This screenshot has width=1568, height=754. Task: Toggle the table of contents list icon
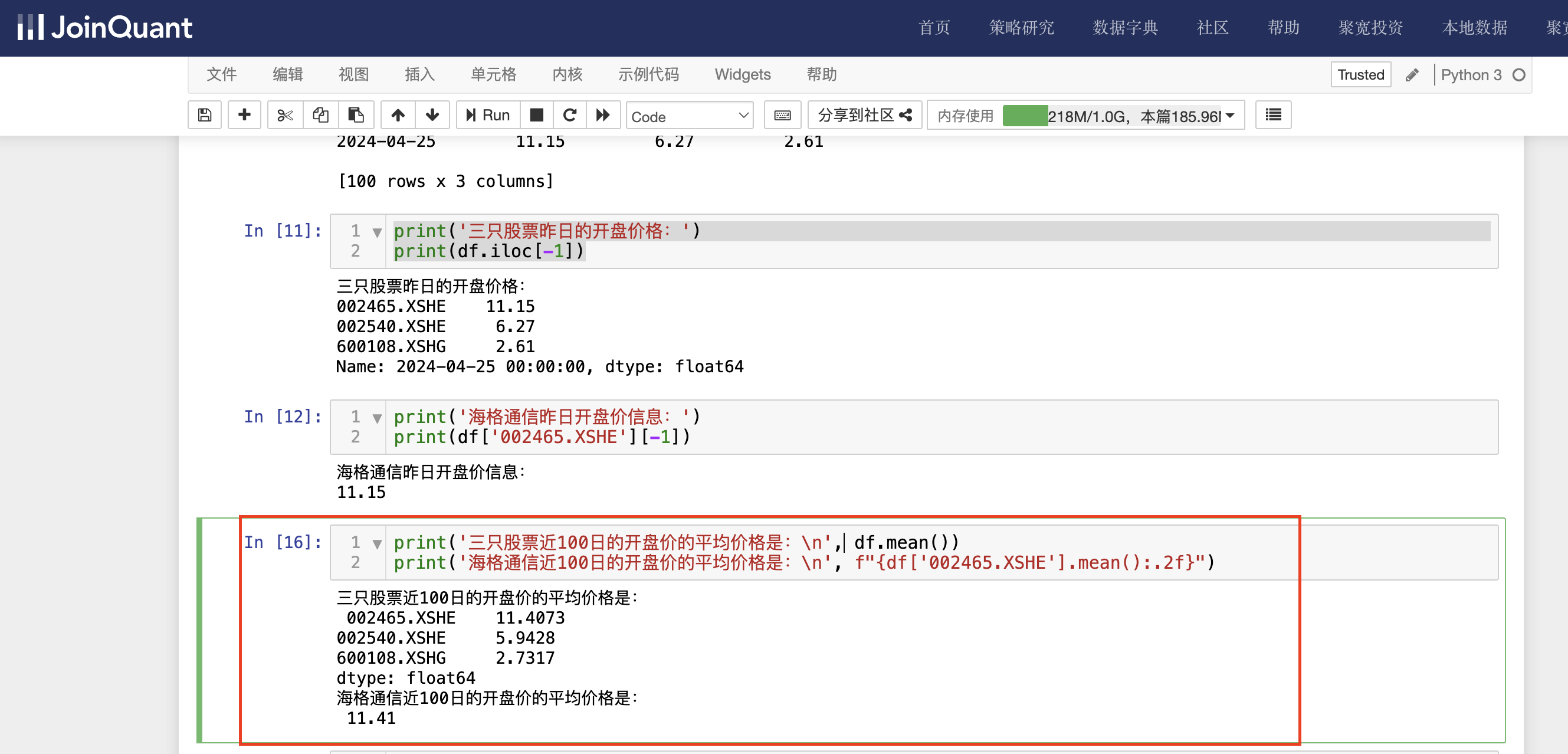pyautogui.click(x=1273, y=115)
